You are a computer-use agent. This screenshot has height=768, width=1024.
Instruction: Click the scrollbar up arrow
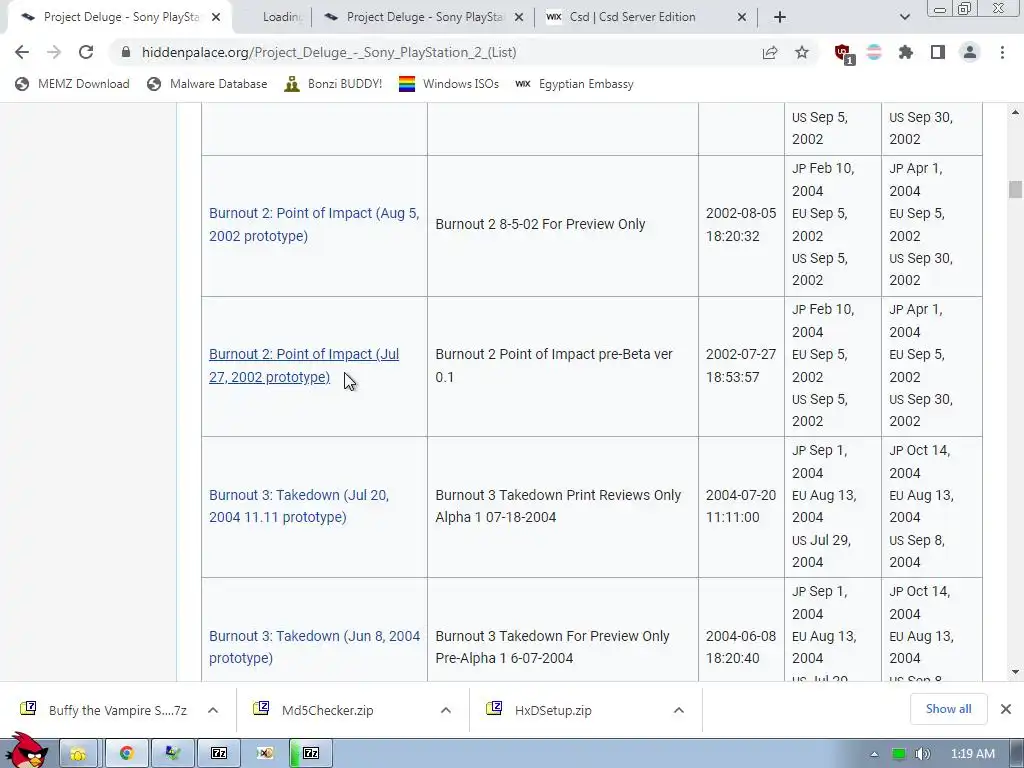click(x=1015, y=112)
